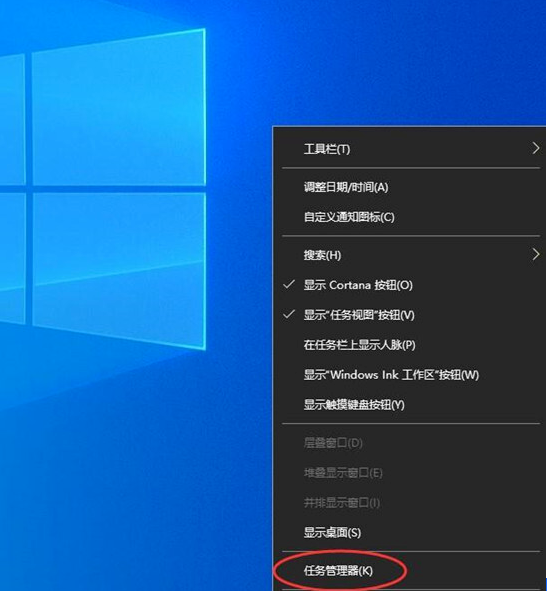The image size is (547, 591).
Task: Open the 搜索(H) submenu entry
Action: (410, 255)
